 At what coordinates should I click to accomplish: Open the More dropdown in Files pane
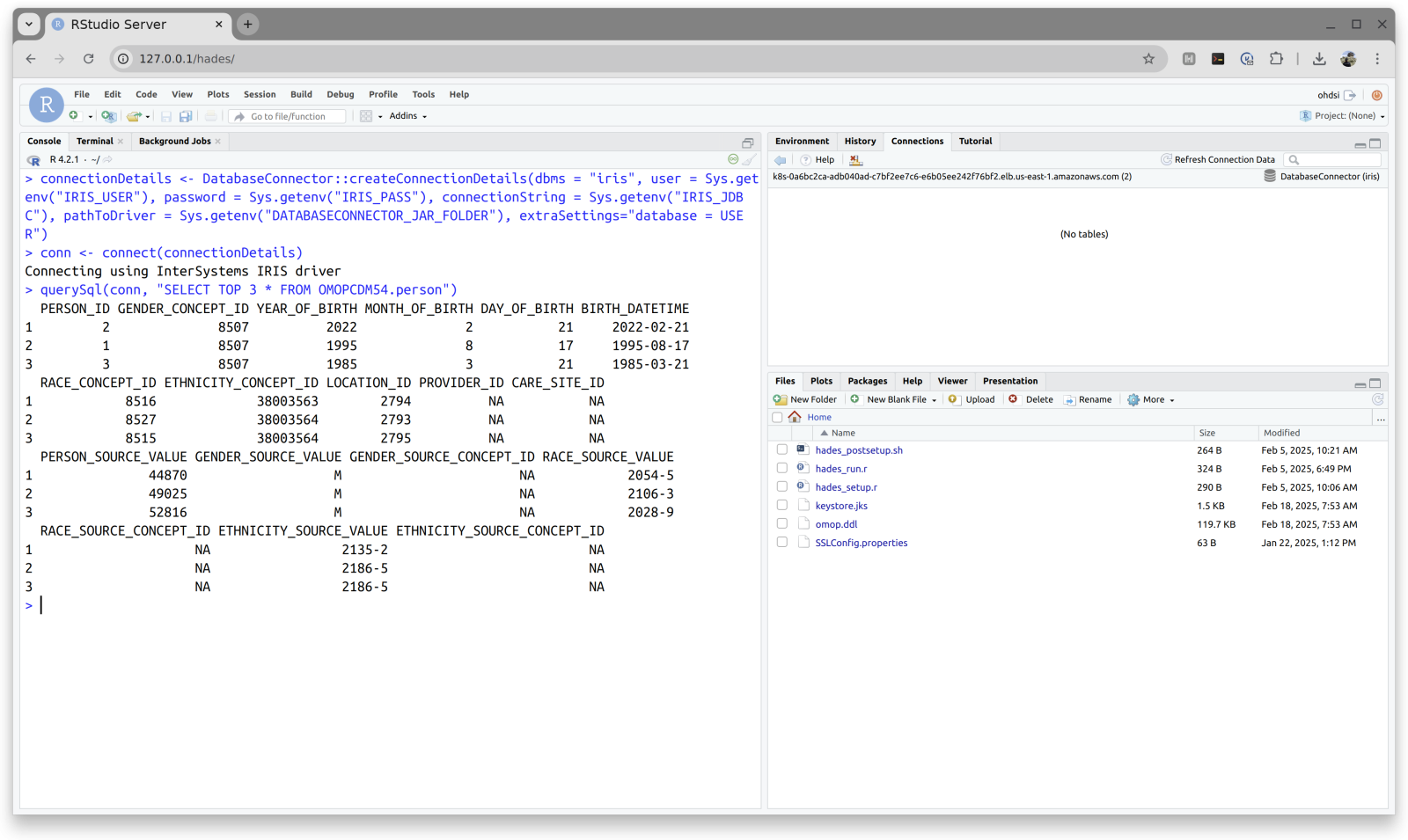pos(1151,399)
